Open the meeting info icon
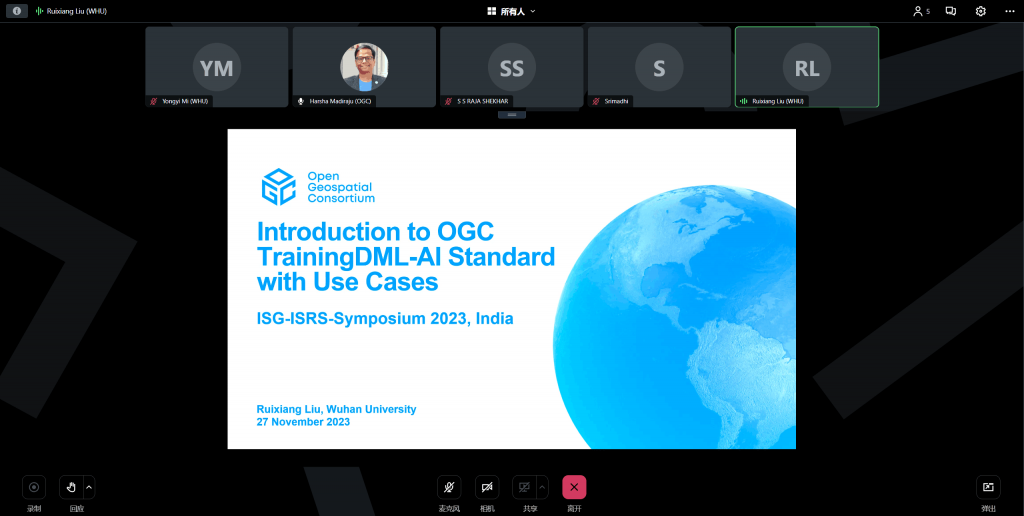Screen dimensions: 1024x516 click(17, 11)
